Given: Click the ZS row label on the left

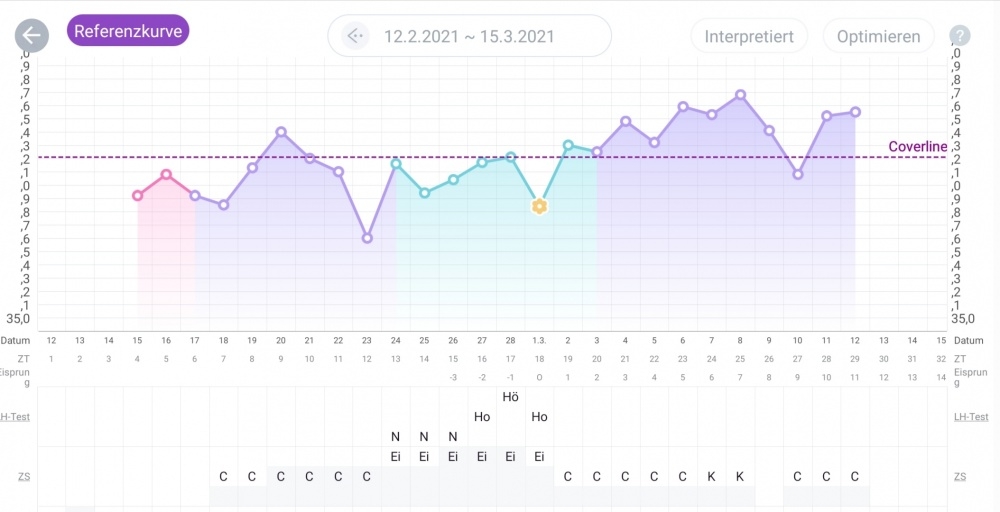Looking at the screenshot, I should pyautogui.click(x=23, y=477).
